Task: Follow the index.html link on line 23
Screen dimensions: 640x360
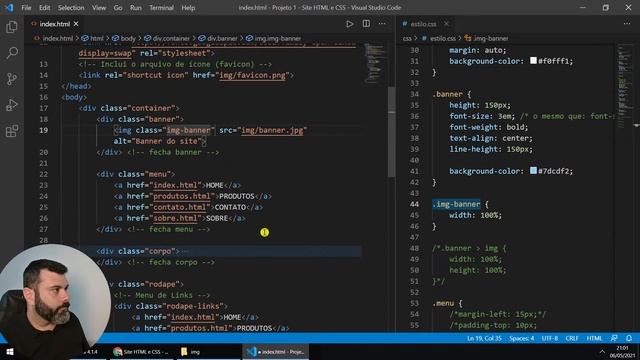Action: coord(175,185)
